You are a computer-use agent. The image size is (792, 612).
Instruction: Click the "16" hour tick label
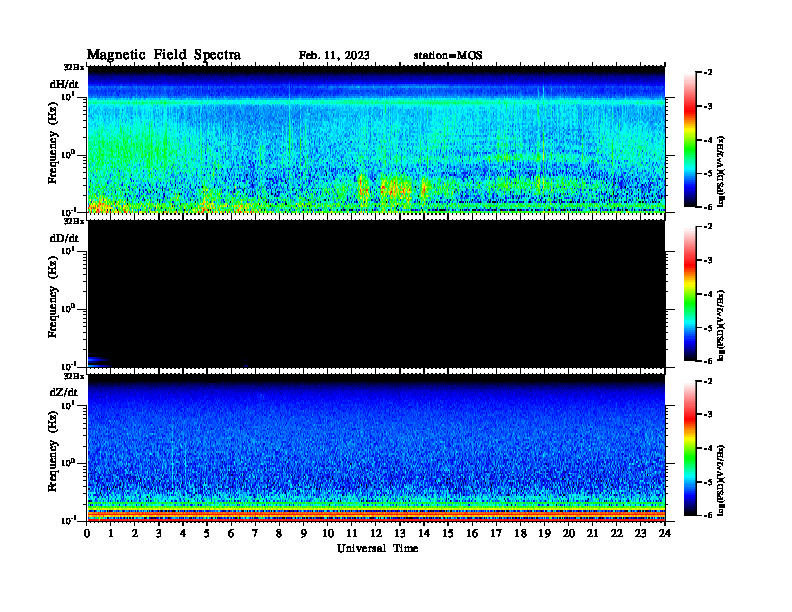pos(472,533)
